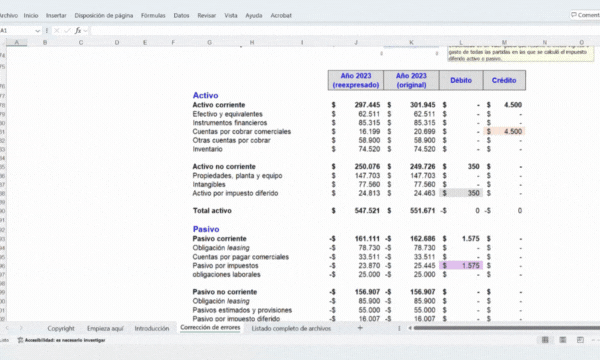Switch to Listado completo de archivos sheet
The height and width of the screenshot is (360, 600).
click(x=291, y=328)
